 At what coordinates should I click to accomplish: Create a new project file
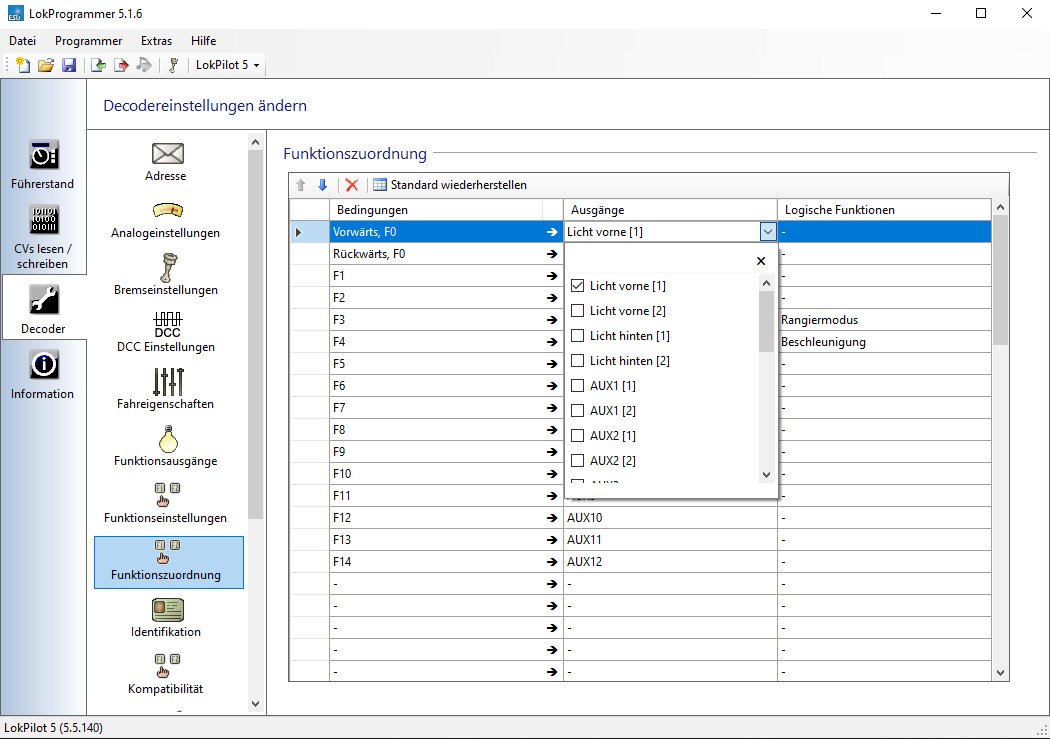point(23,65)
